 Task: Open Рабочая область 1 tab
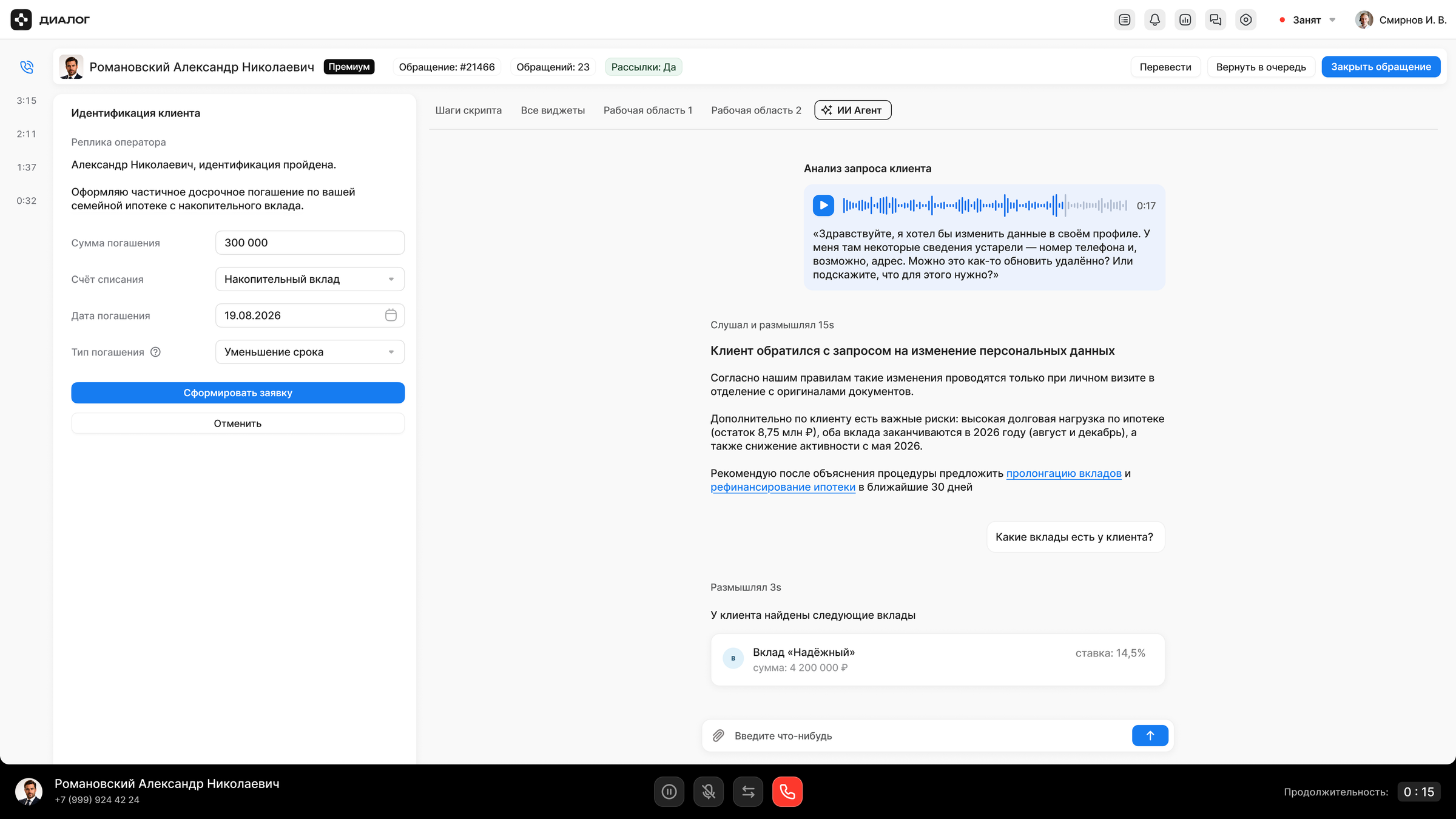point(648,110)
